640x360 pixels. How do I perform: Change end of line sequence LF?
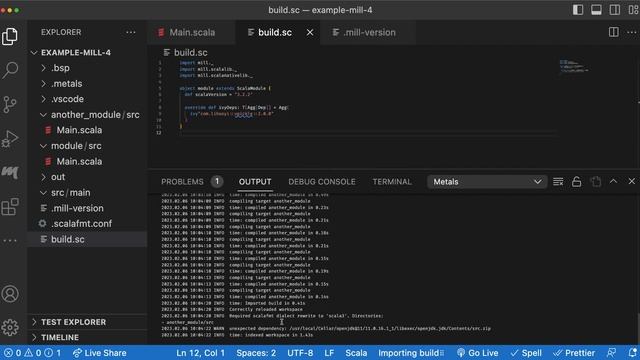click(329, 353)
